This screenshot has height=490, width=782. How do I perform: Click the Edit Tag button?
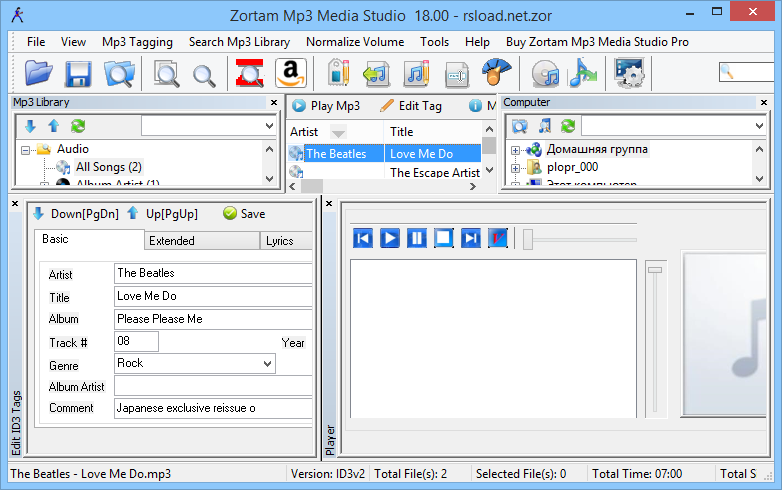[x=411, y=106]
